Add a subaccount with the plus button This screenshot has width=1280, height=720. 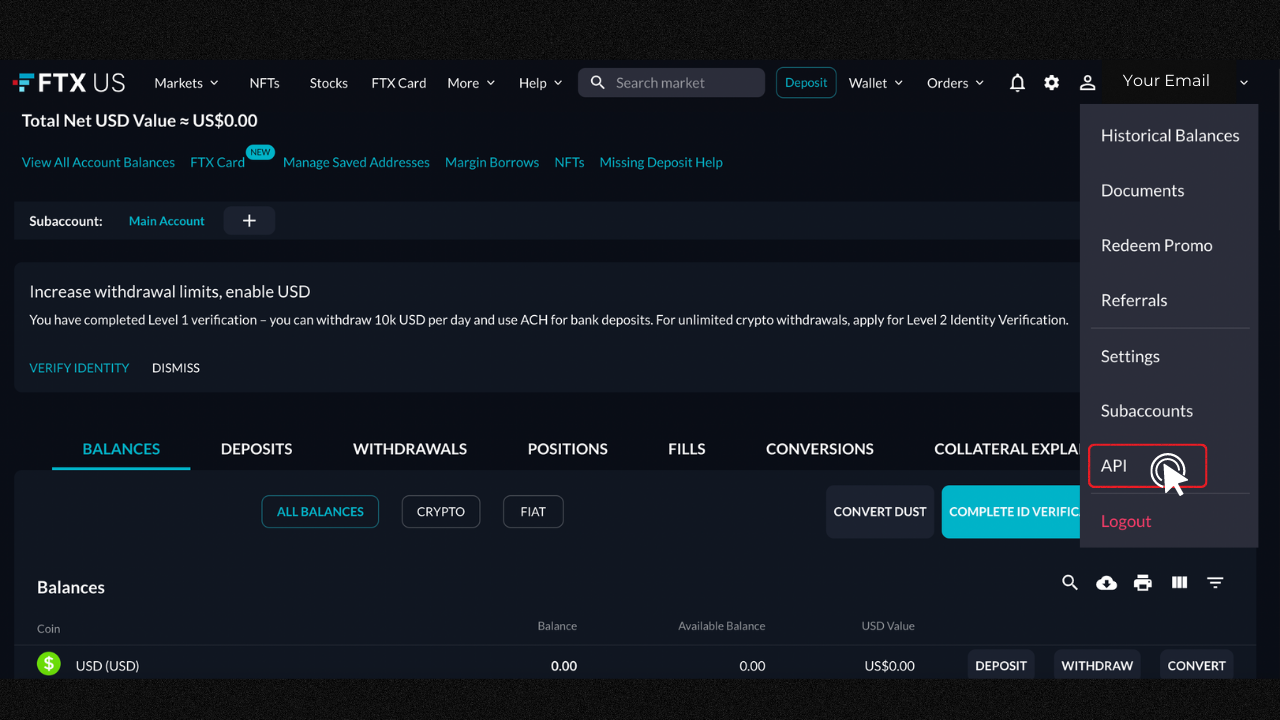pos(249,221)
